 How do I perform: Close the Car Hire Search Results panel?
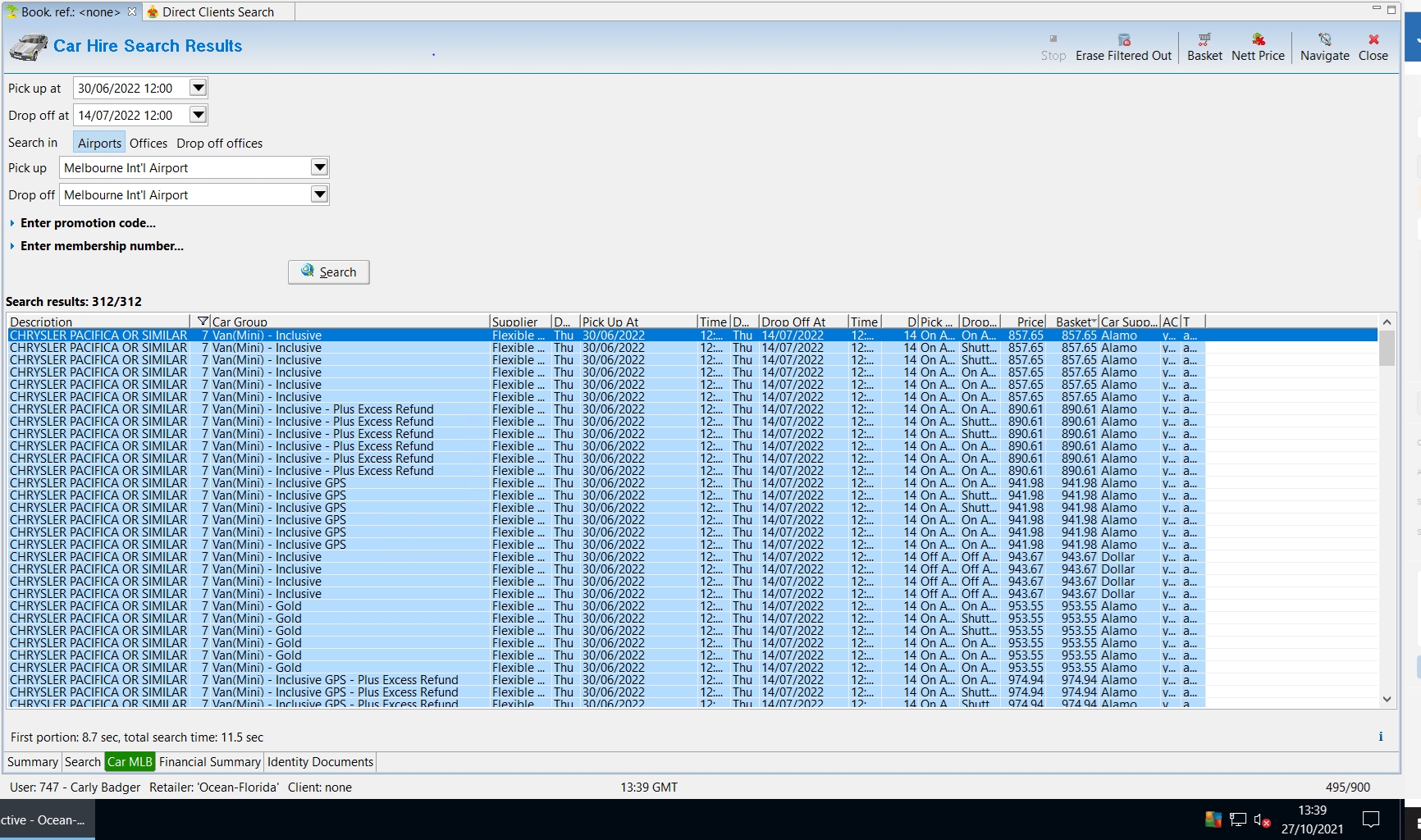point(1373,39)
